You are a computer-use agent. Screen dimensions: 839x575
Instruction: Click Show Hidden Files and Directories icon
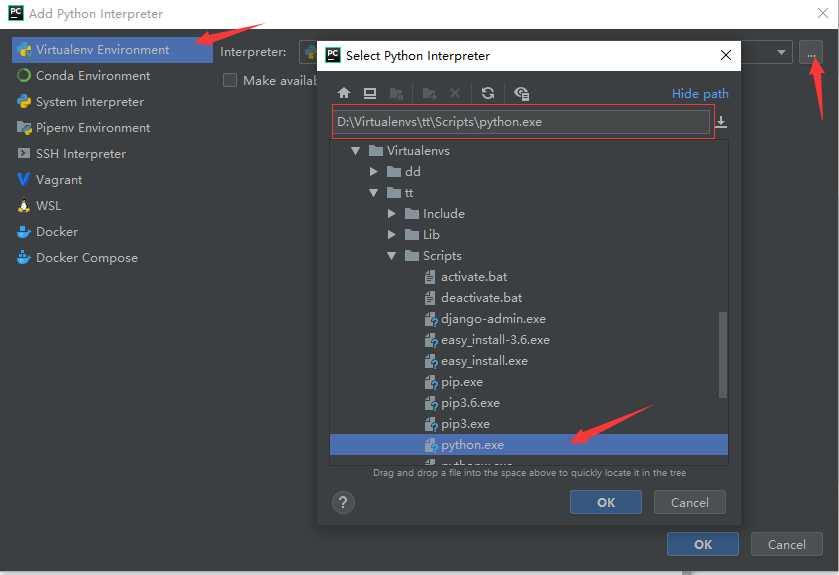pyautogui.click(x=521, y=94)
